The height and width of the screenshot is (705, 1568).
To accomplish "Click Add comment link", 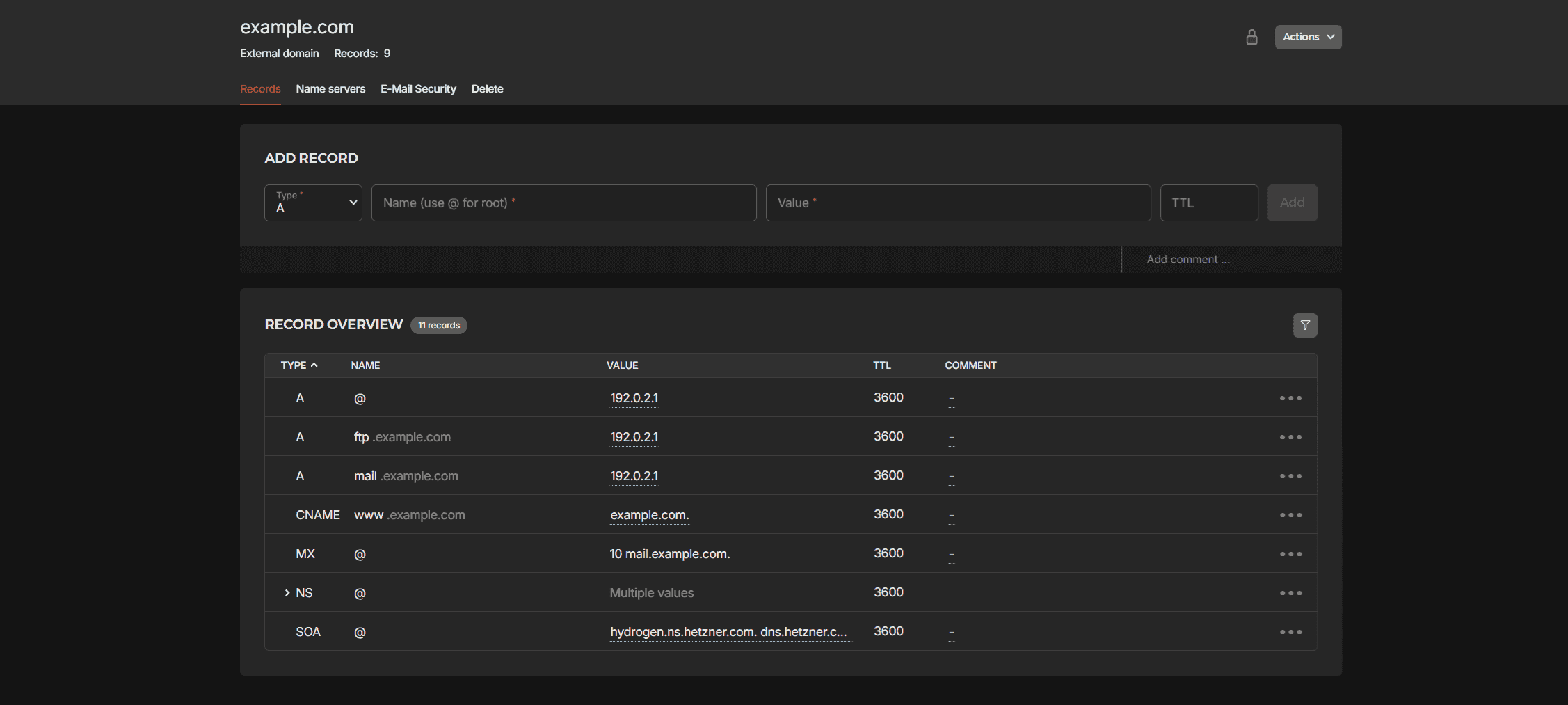I will pyautogui.click(x=1187, y=260).
